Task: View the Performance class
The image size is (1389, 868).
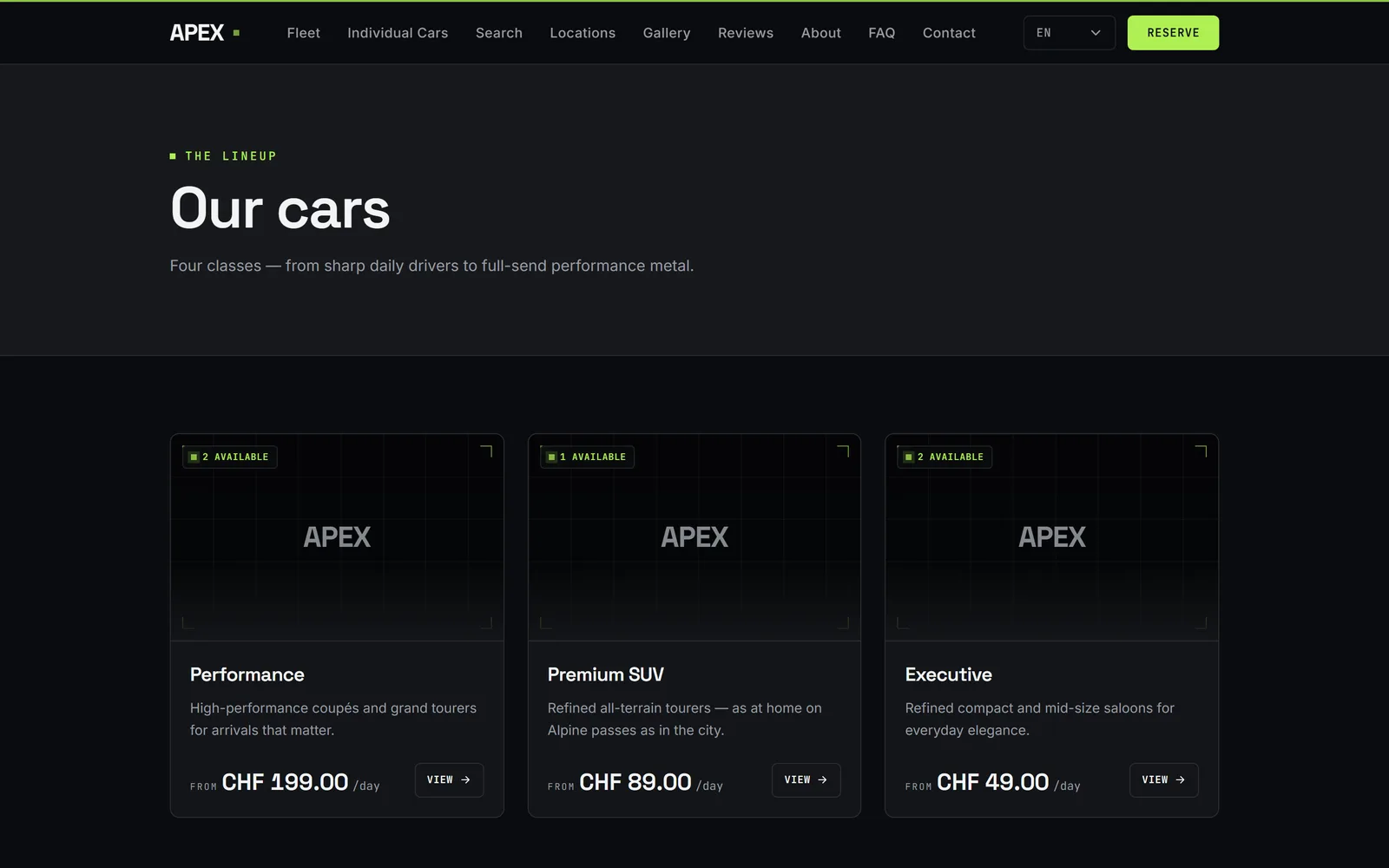Action: coord(449,779)
